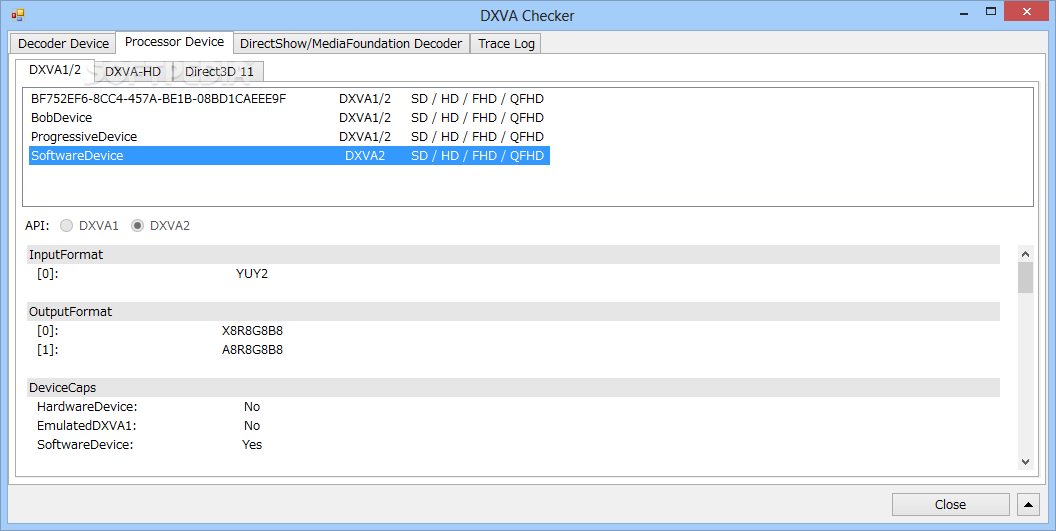Screen dimensions: 1056x531
Task: Click the InputFormat section header
Action: tap(513, 254)
